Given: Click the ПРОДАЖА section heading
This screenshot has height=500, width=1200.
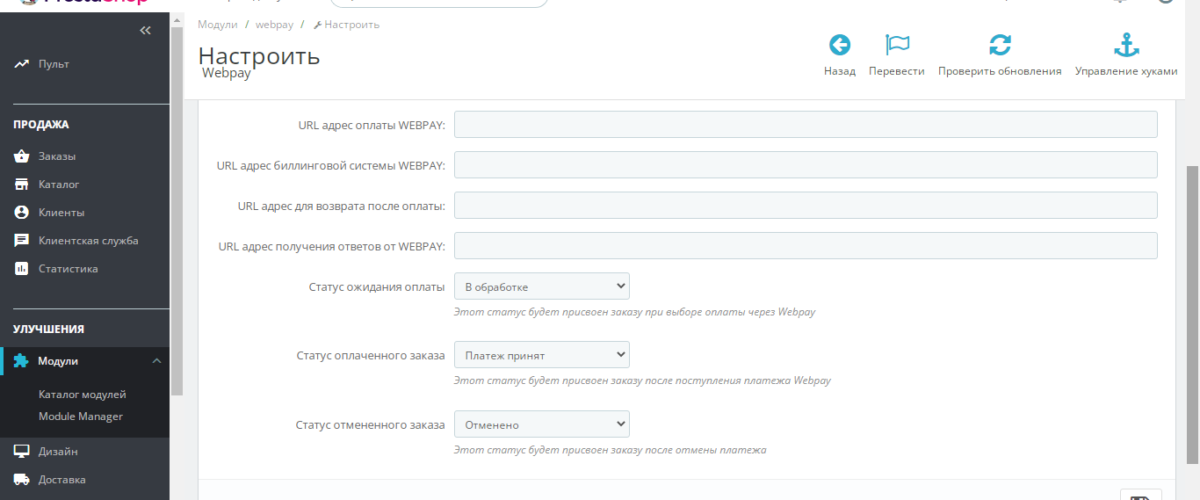Looking at the screenshot, I should (x=41, y=125).
